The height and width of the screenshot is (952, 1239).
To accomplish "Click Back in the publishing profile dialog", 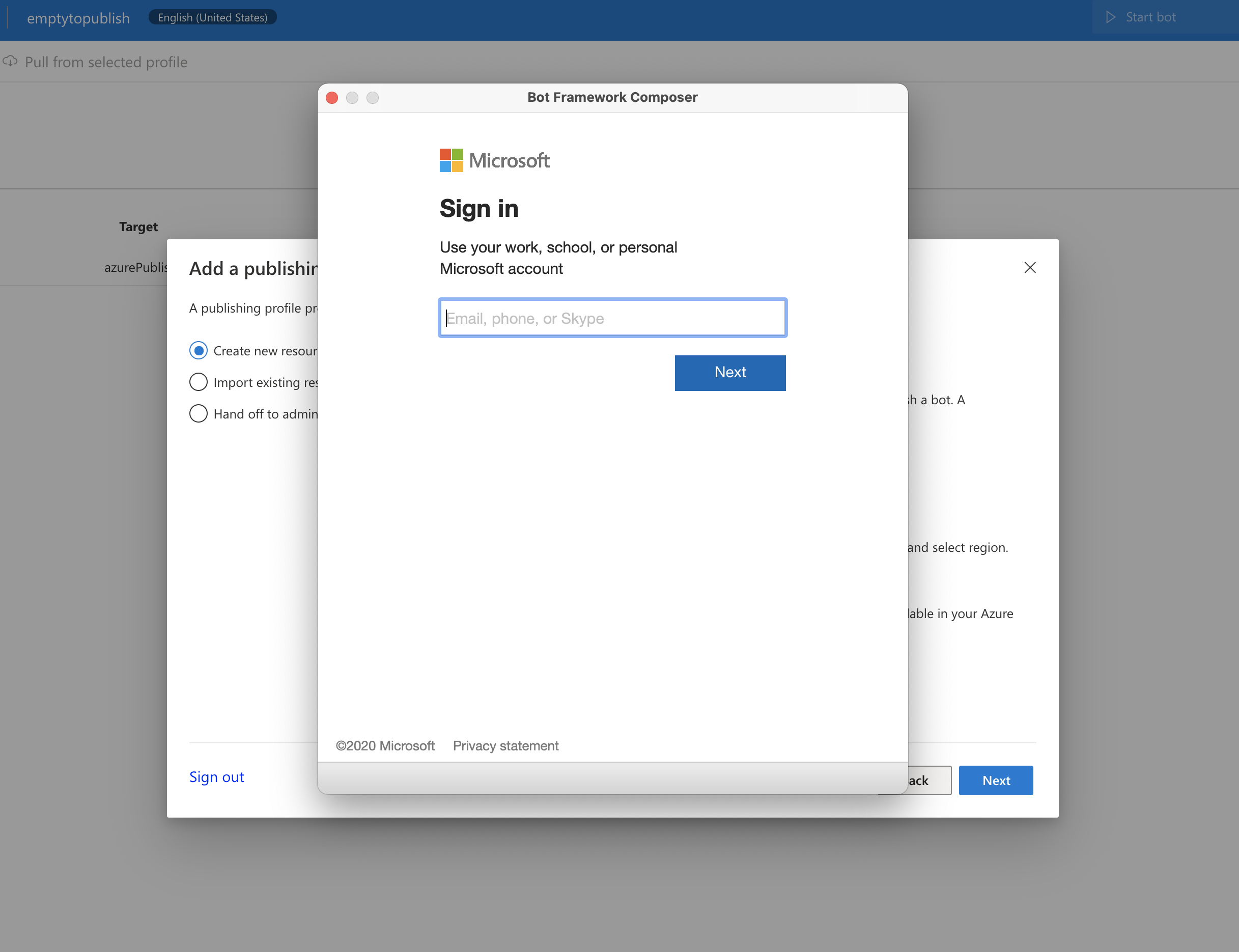I will point(929,780).
